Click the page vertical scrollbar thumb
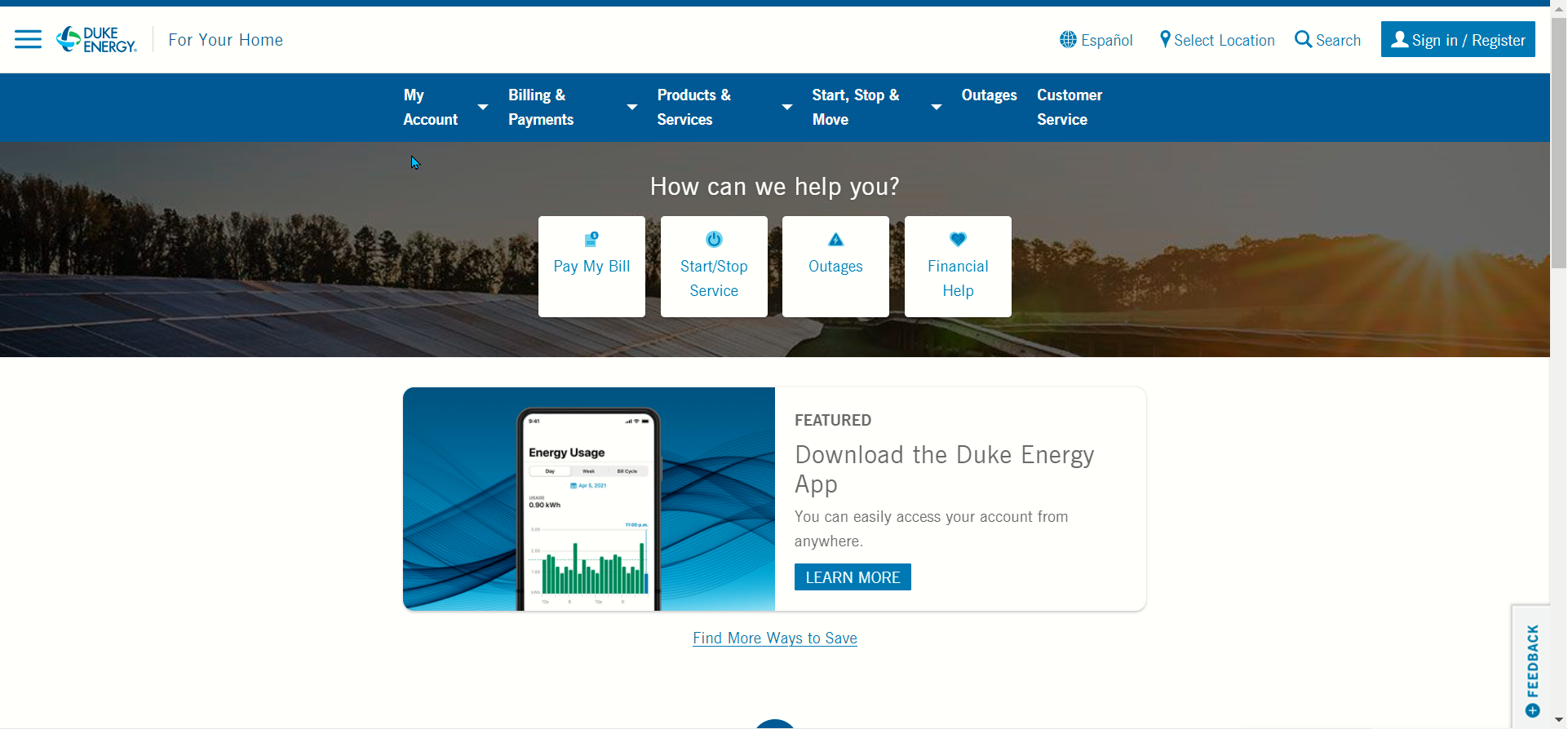This screenshot has width=1568, height=729. (1558, 143)
